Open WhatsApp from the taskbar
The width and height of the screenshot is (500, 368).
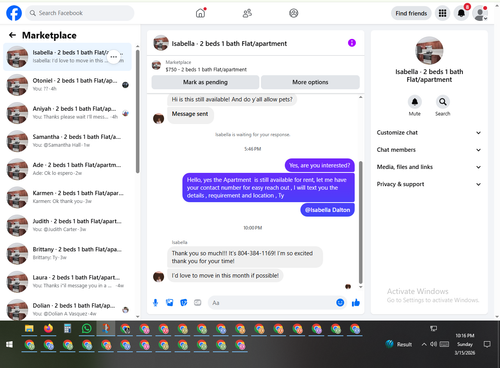87,329
